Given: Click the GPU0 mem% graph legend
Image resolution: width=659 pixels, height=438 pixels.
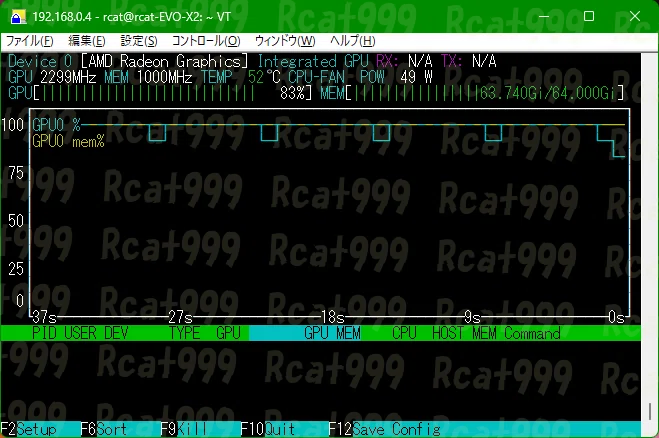Looking at the screenshot, I should pos(68,141).
